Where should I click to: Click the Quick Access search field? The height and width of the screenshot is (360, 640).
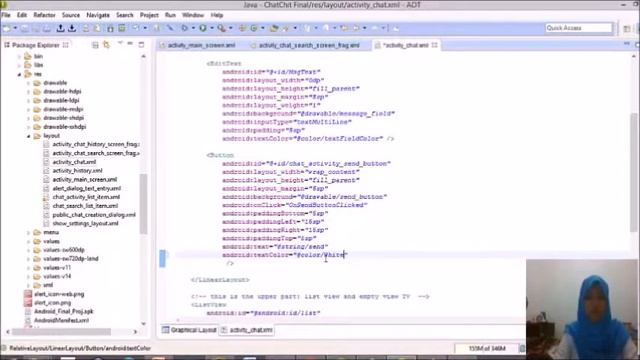[x=579, y=28]
